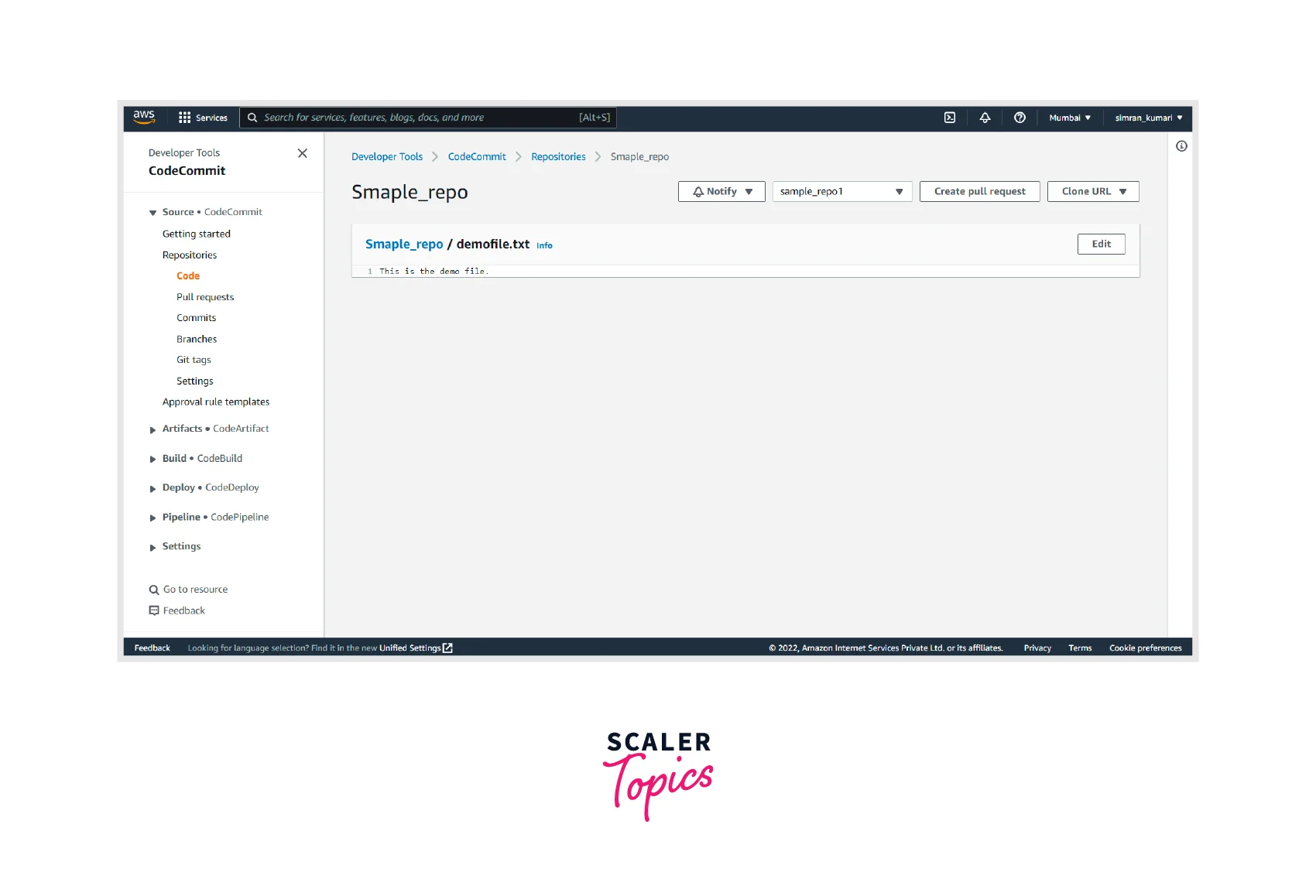Click the Feedback icon in the sidebar
Screen dimensions: 1316x896
tap(153, 610)
